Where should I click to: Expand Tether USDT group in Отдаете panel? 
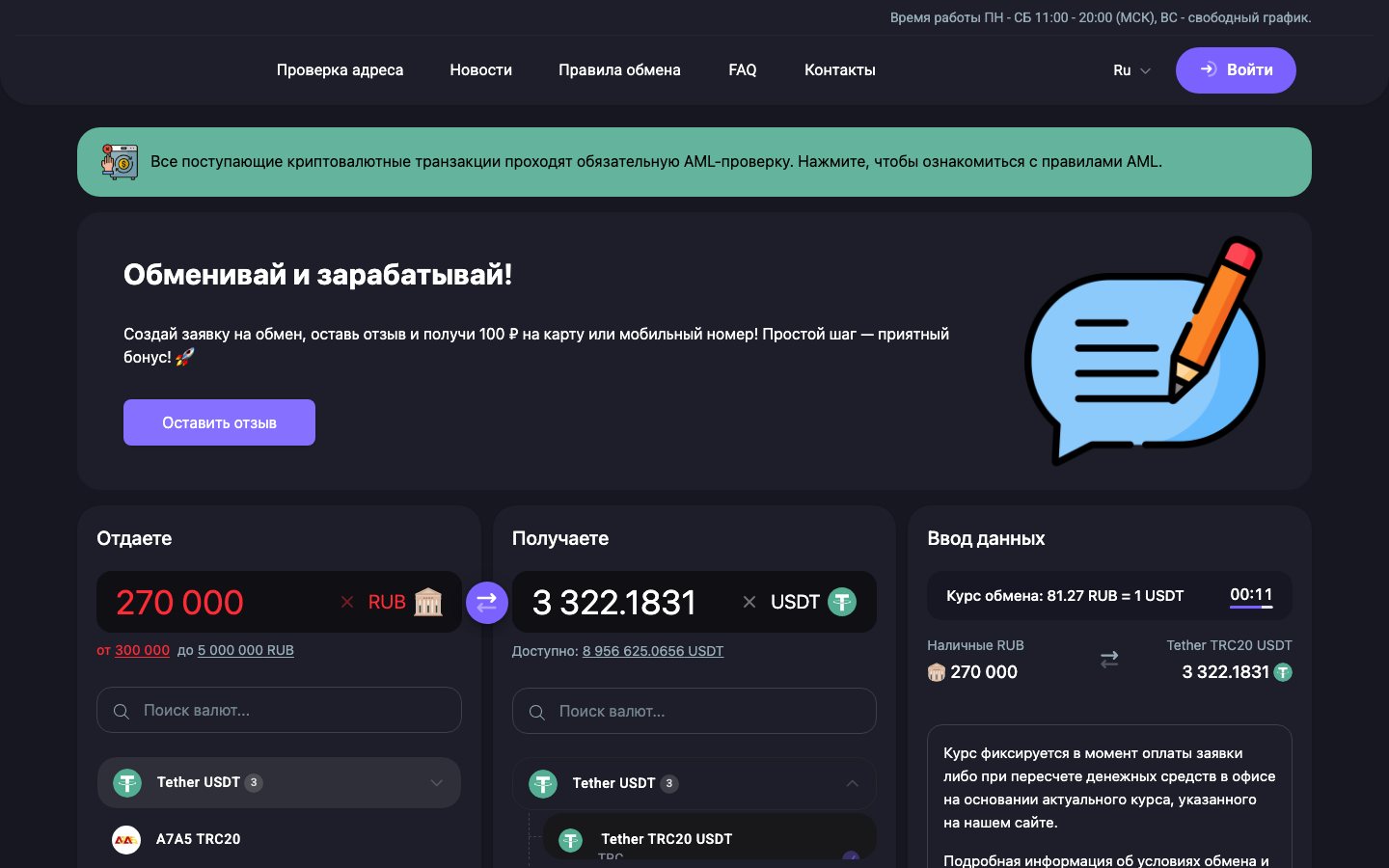279,782
